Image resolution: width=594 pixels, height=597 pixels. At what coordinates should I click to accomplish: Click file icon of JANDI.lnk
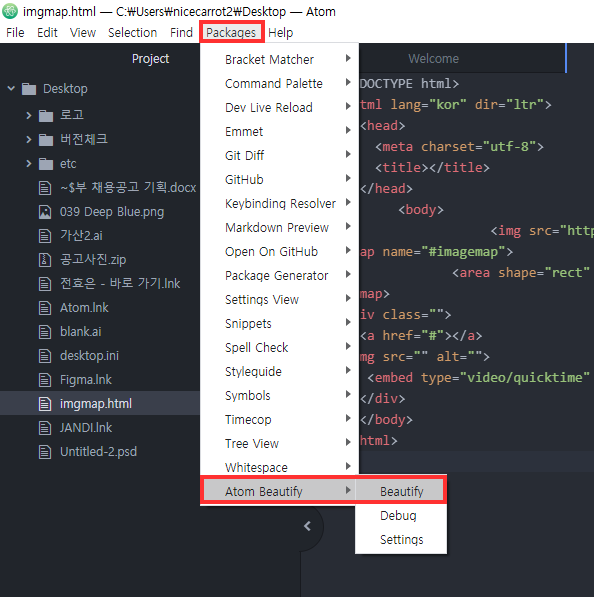click(x=45, y=428)
